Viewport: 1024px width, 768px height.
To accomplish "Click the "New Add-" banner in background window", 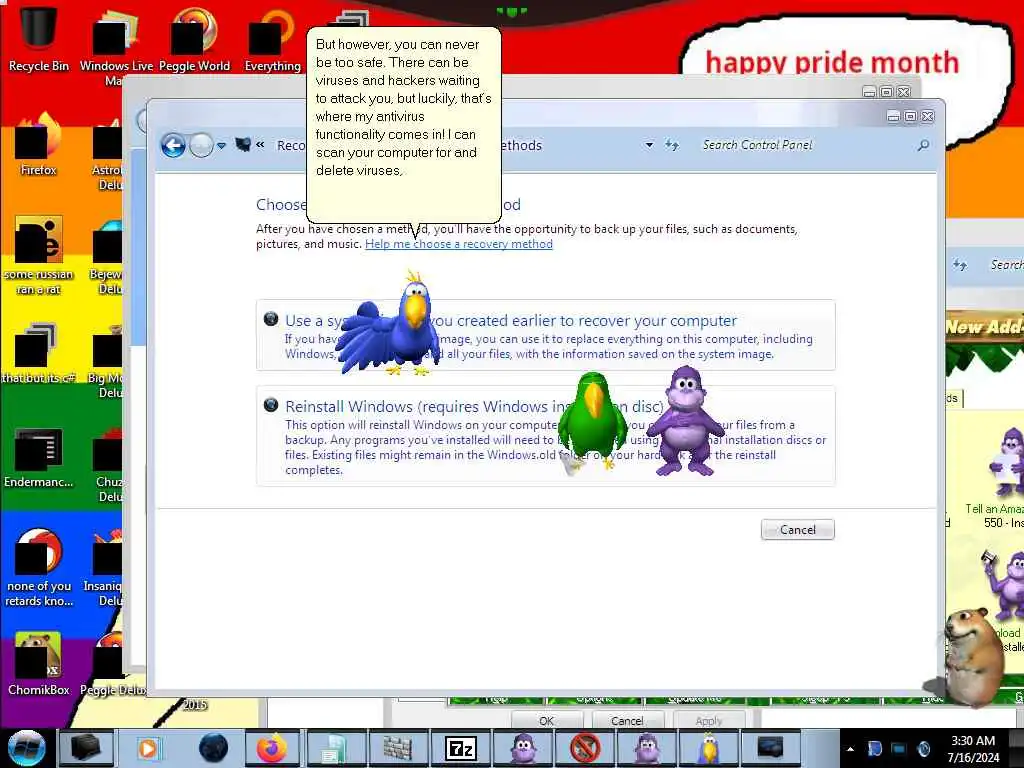I will tap(985, 327).
